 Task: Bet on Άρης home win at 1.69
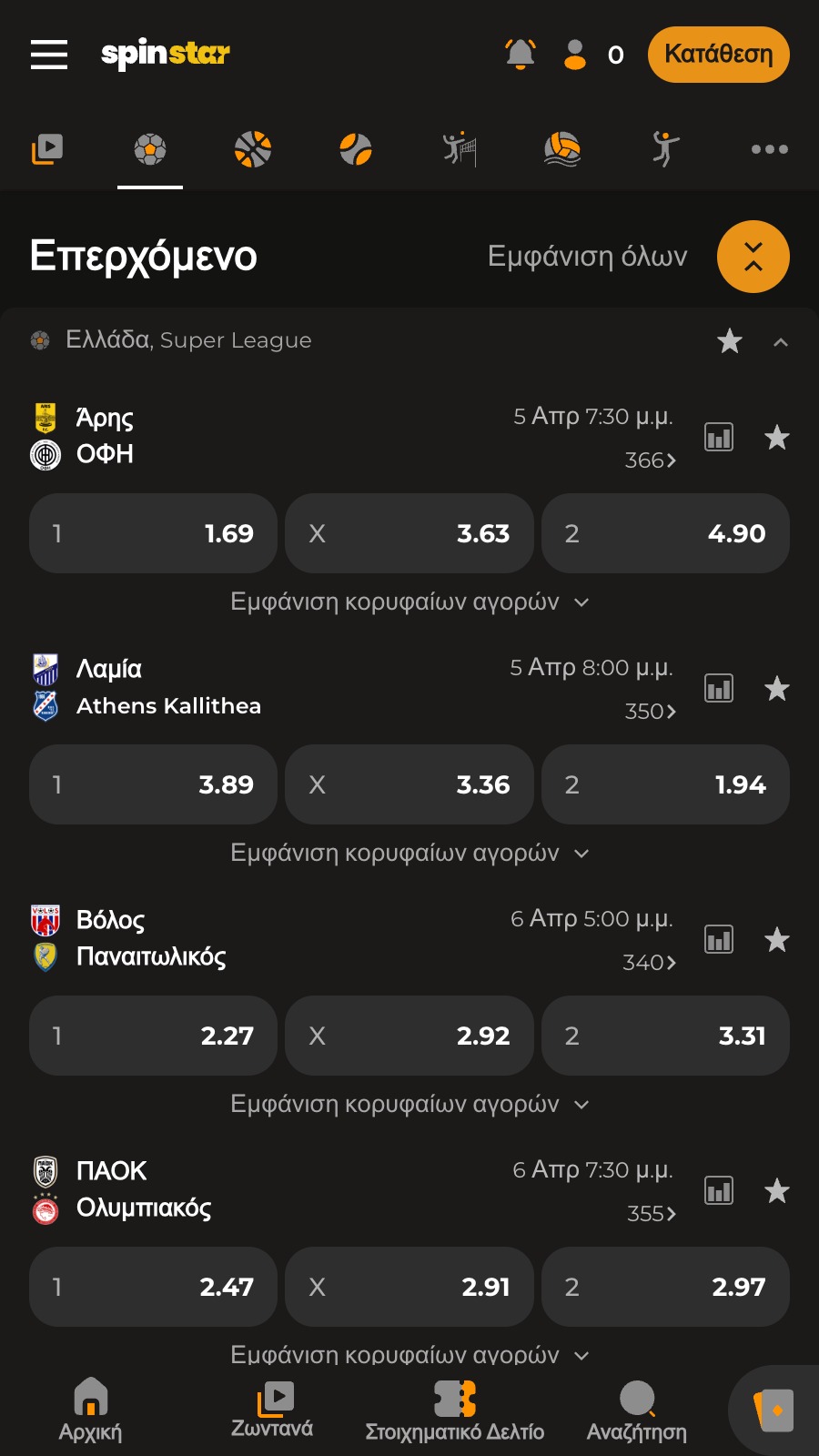(x=153, y=533)
